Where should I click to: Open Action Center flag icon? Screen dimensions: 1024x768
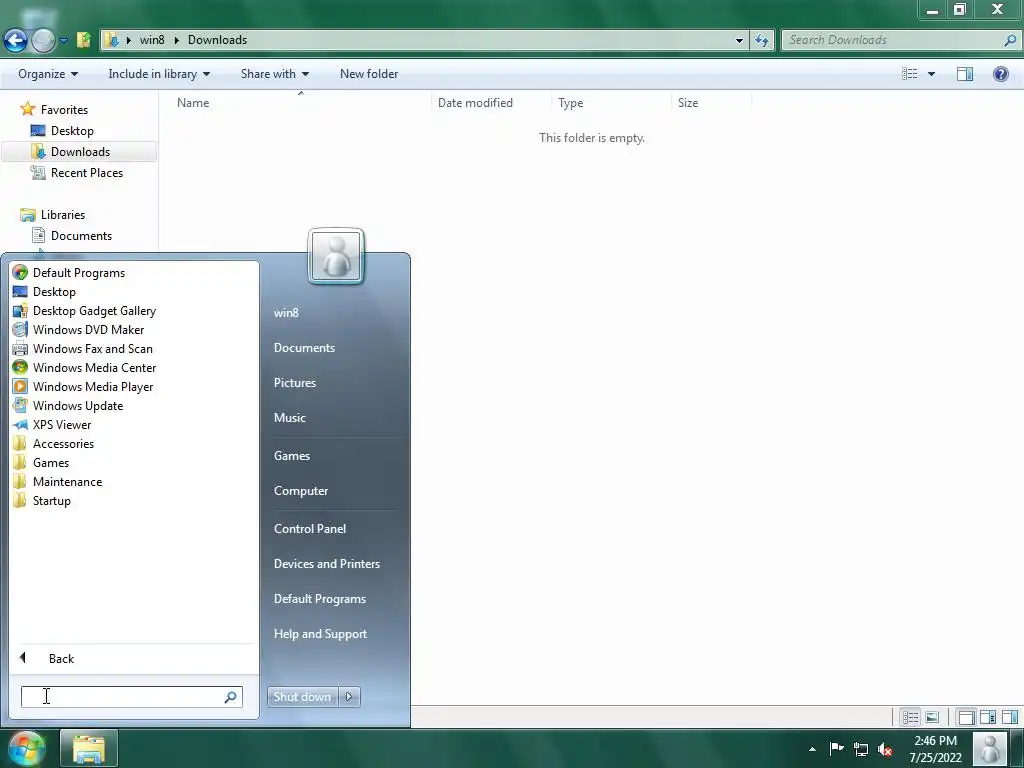836,749
